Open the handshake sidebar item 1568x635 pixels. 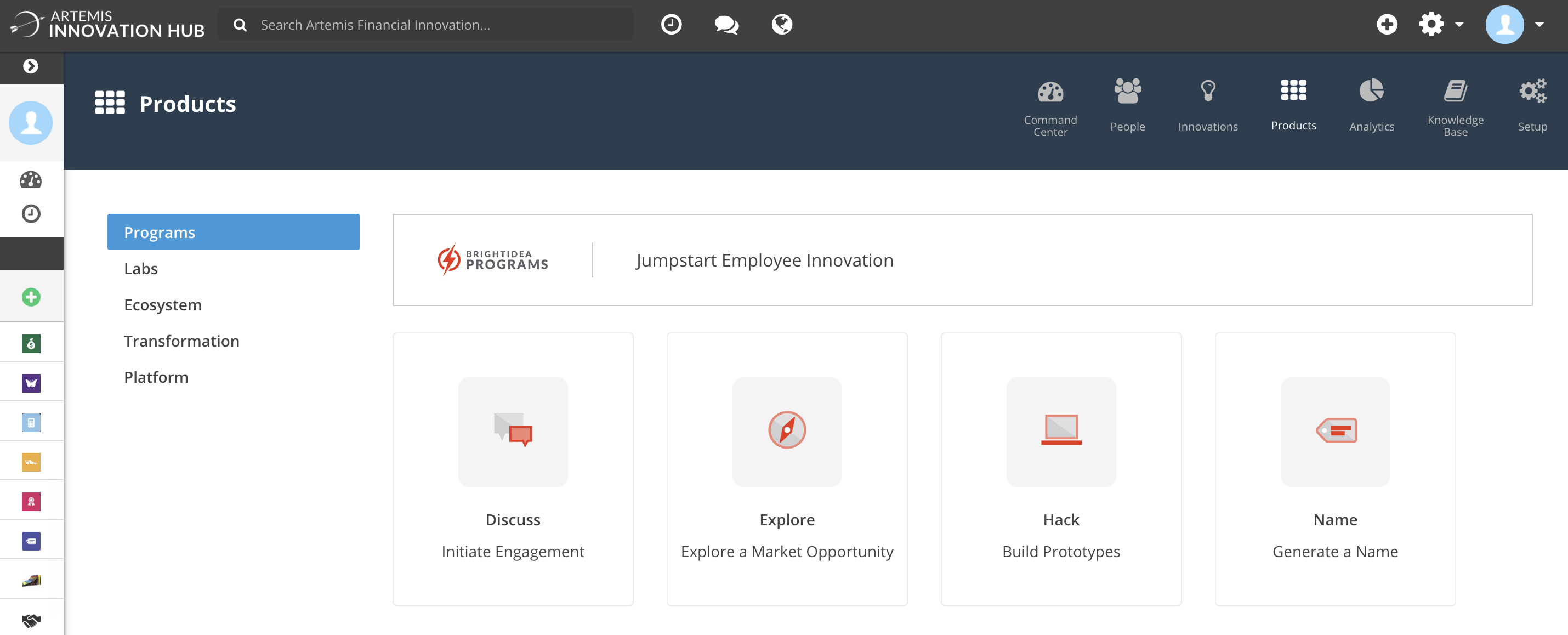tap(31, 620)
